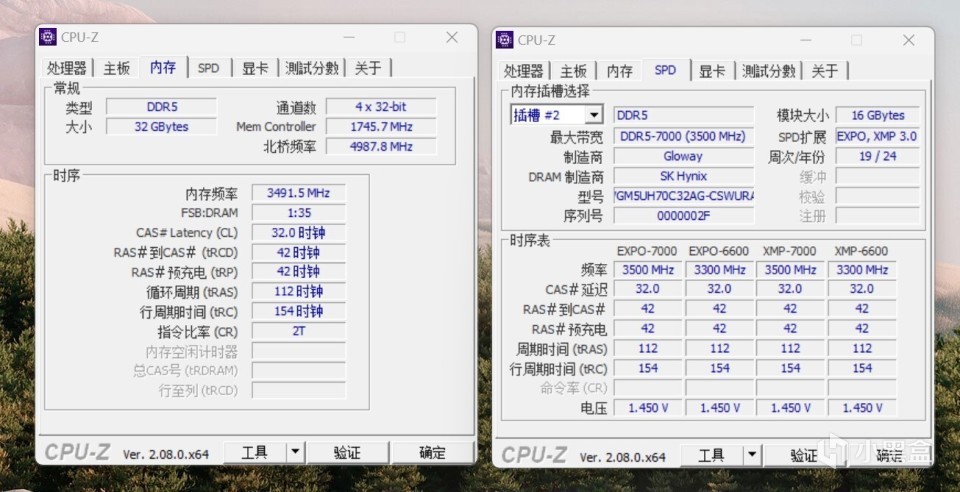This screenshot has height=492, width=960.
Task: Click the module size 16 GBytes field
Action: coord(877,115)
